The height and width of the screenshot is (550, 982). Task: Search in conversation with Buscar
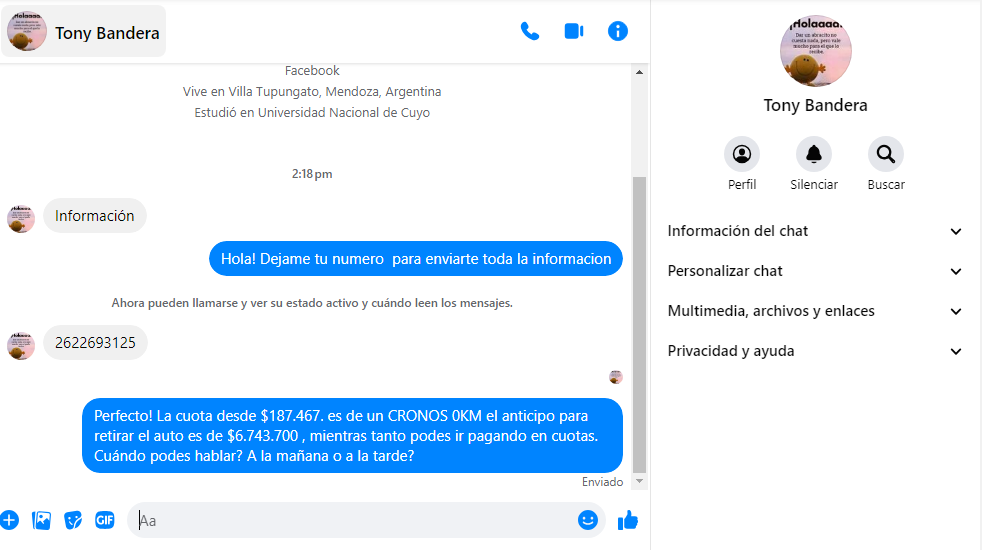tap(886, 155)
